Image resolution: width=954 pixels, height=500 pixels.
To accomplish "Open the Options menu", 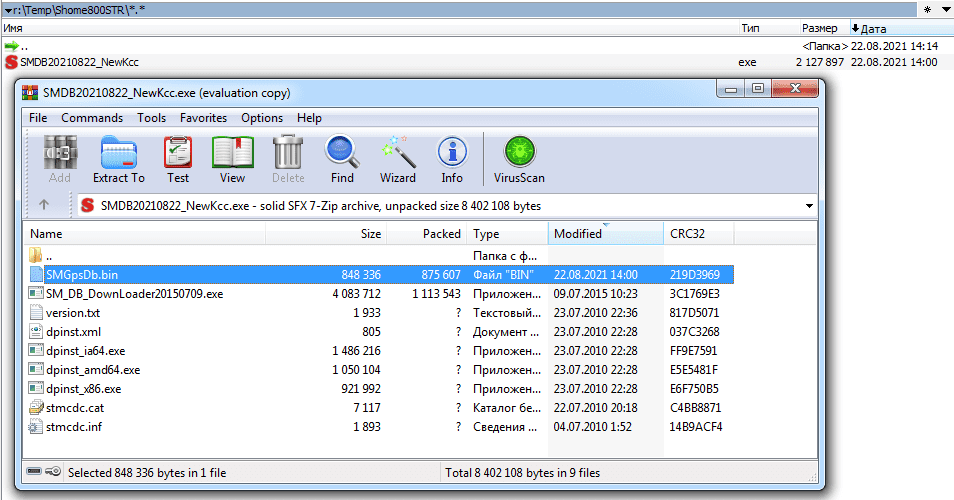I will 262,118.
